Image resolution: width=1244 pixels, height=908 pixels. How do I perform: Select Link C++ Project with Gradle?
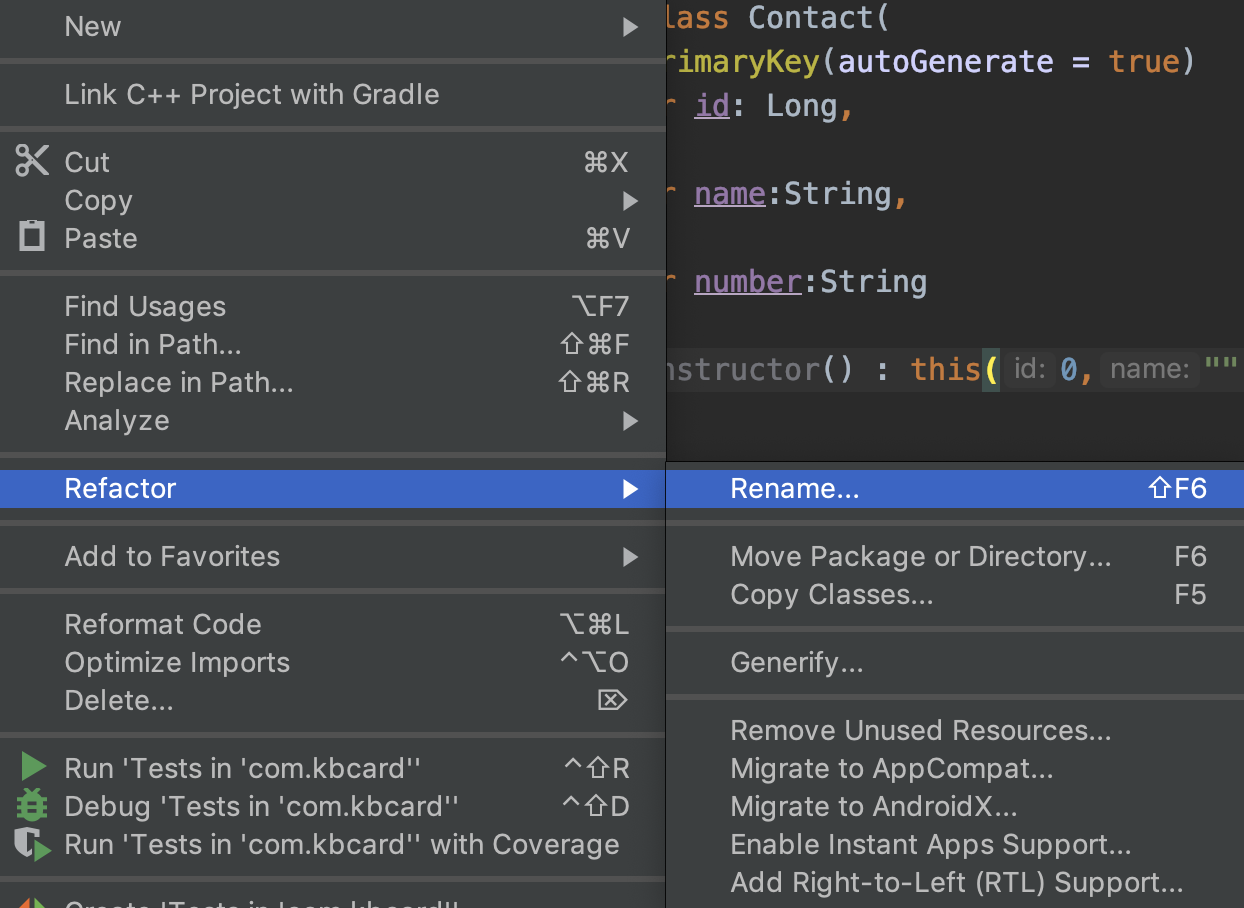click(x=251, y=94)
